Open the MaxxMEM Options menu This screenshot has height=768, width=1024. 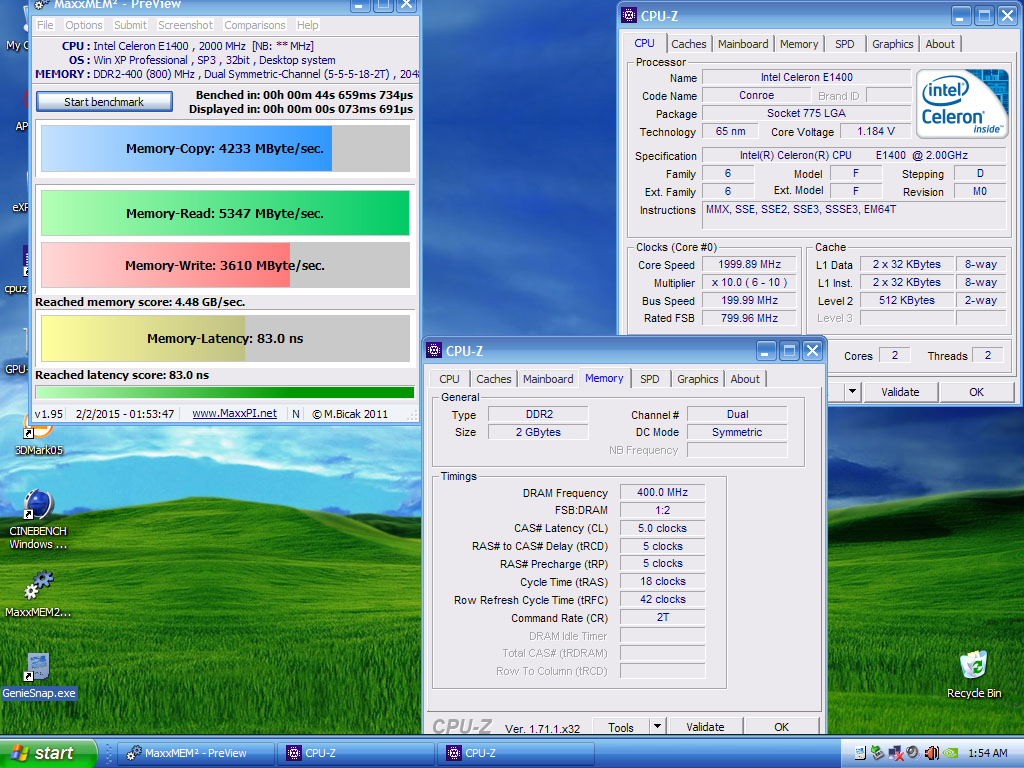[x=84, y=25]
